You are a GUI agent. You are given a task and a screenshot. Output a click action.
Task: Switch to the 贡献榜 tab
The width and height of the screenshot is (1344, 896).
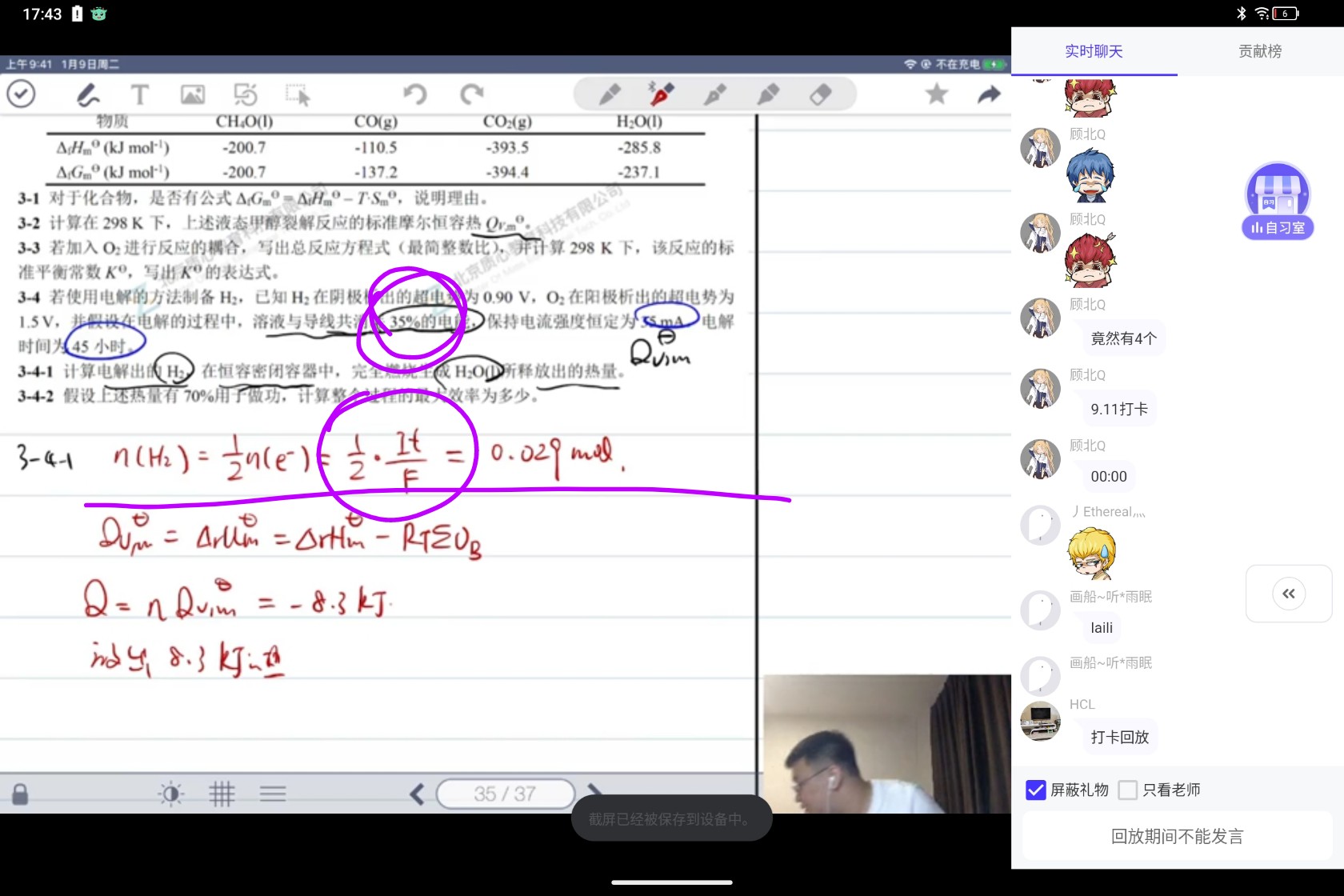click(1260, 51)
